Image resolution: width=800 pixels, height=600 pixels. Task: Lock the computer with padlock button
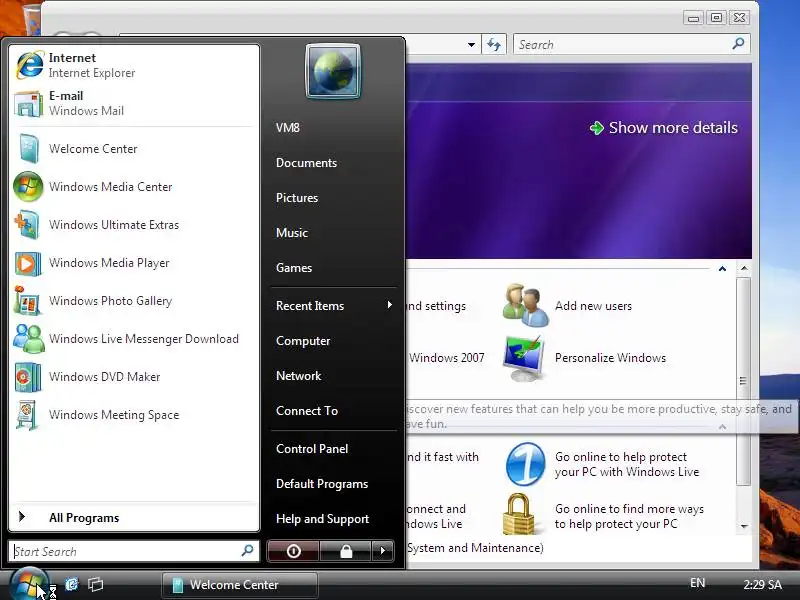(x=346, y=551)
